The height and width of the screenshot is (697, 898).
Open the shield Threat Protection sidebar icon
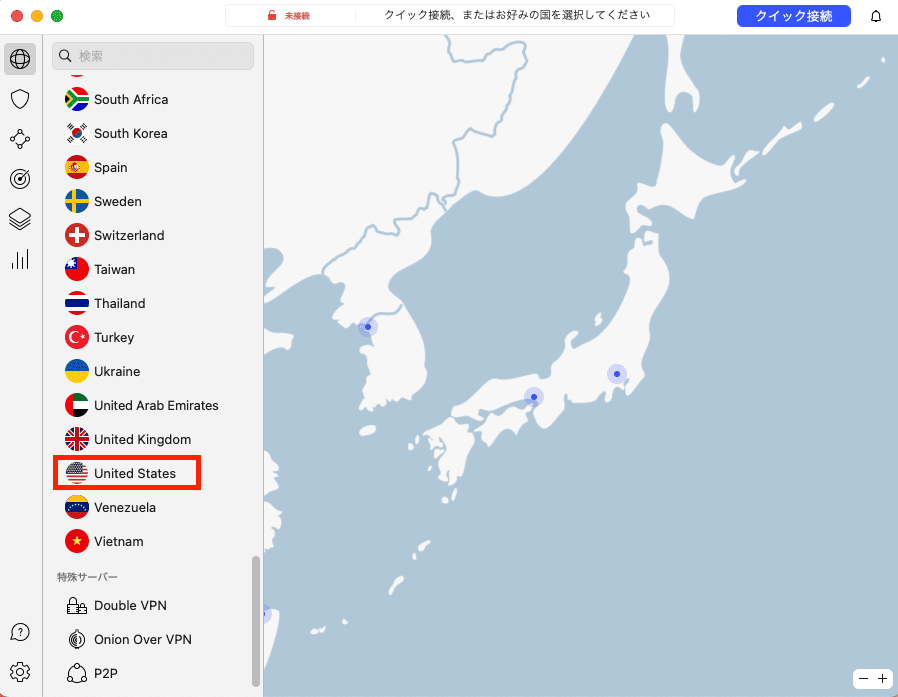(20, 99)
